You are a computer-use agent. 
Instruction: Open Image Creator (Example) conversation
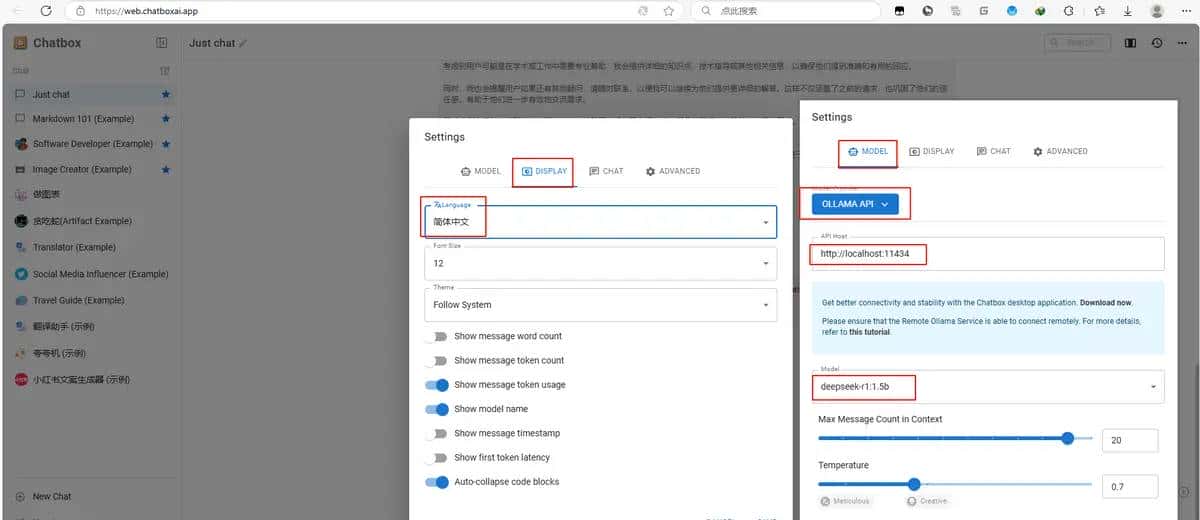coord(90,169)
